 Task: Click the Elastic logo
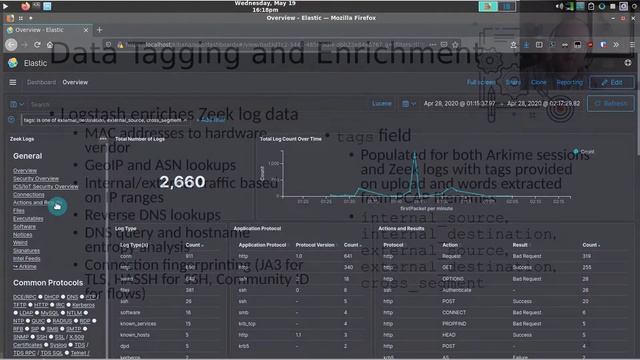(x=13, y=63)
